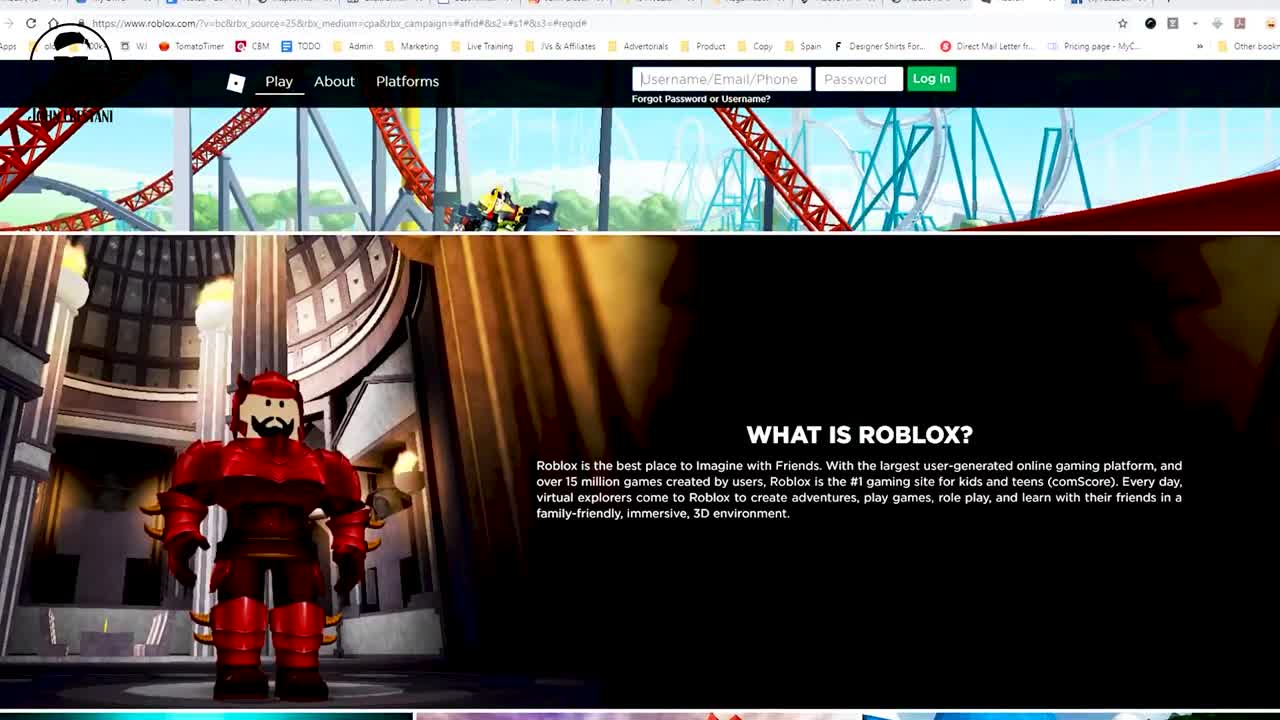Screen dimensions: 1280x720
Task: Open the Designer Shirts For bookmark
Action: 880,46
